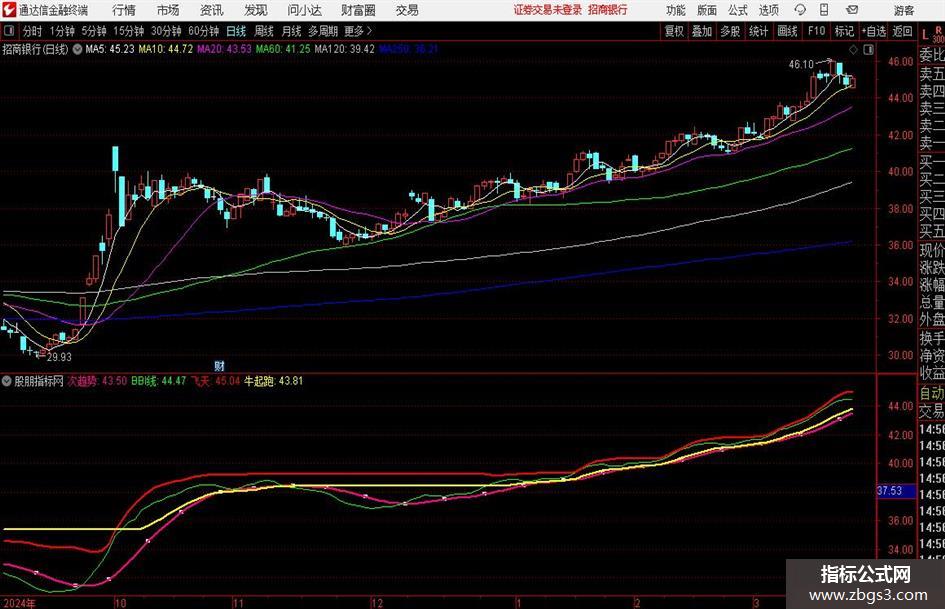Toggle the side panel icon beside the diamond
The height and width of the screenshot is (609, 945).
[x=868, y=50]
